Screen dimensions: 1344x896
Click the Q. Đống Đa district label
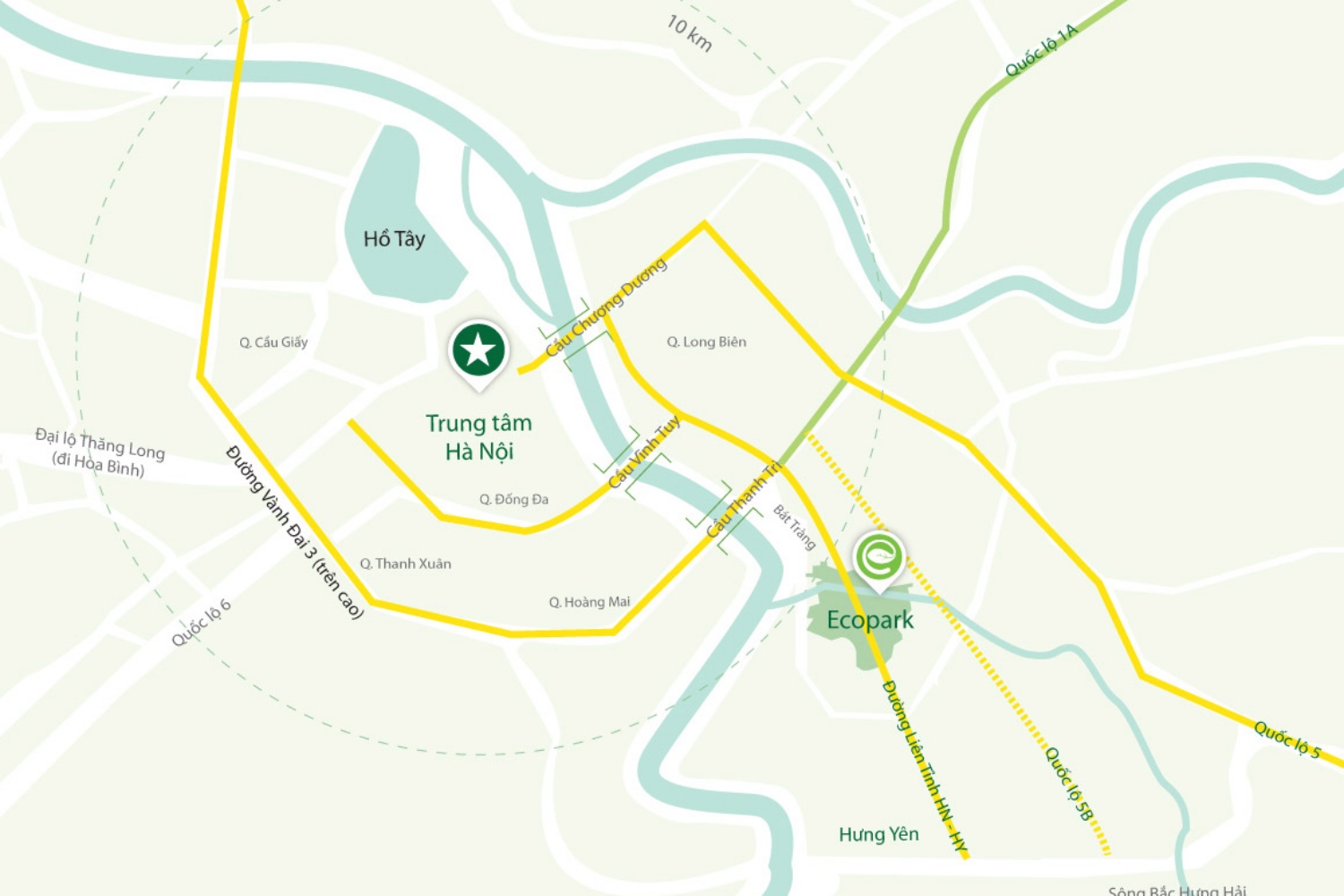[513, 499]
